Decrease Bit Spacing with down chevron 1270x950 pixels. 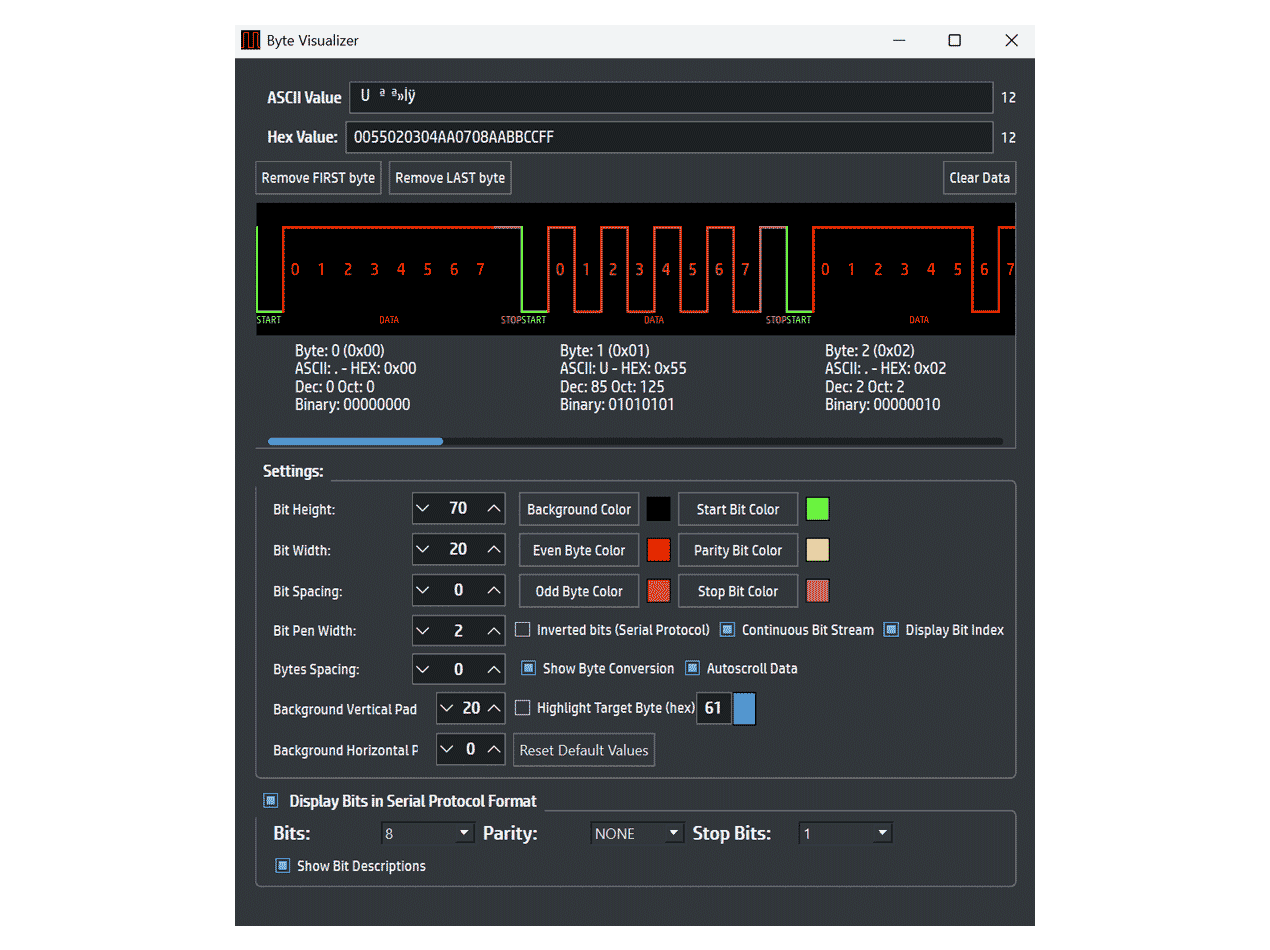pos(423,591)
